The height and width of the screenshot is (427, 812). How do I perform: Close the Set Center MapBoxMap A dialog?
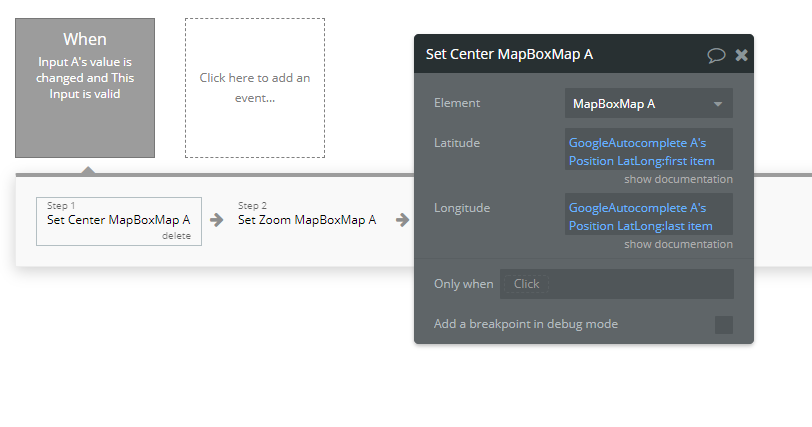742,55
